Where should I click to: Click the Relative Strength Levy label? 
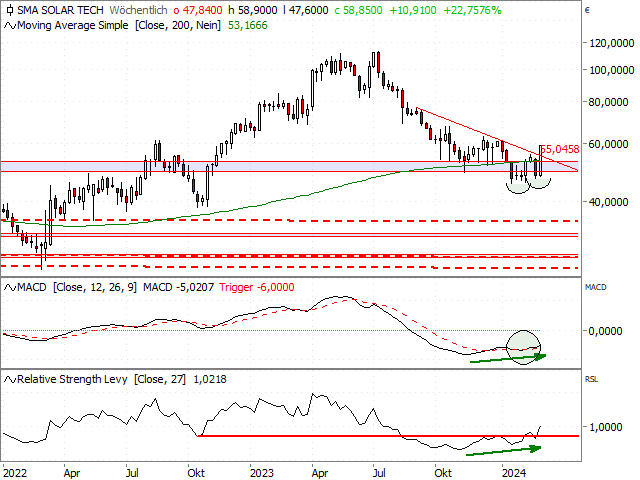click(72, 380)
